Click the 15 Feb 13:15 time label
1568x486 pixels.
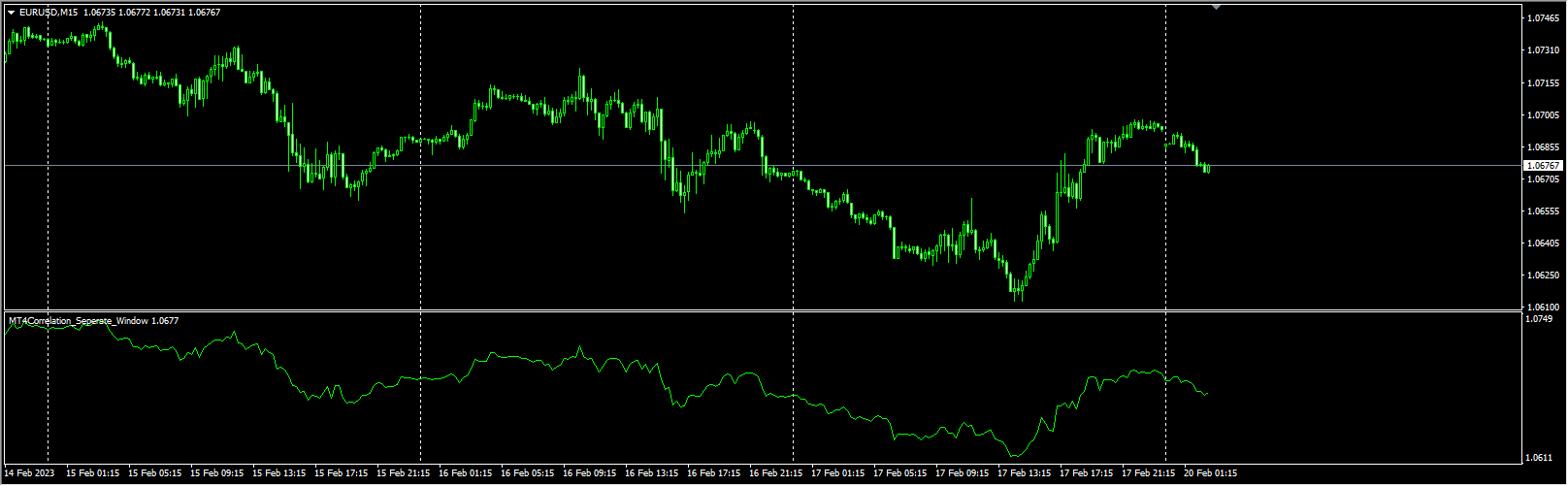[279, 474]
